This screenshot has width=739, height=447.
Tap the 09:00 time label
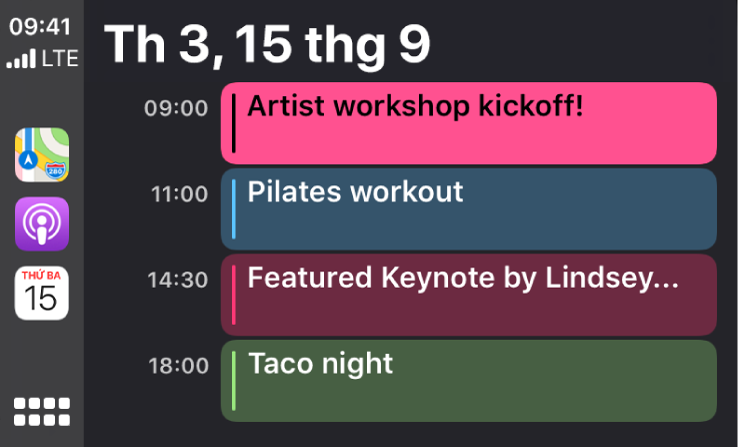(x=176, y=108)
